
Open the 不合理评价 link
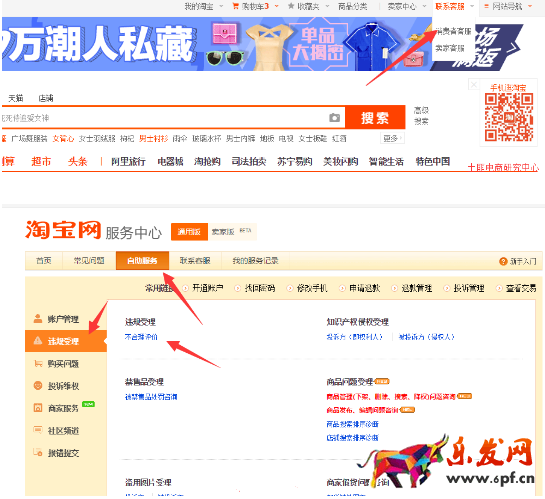coord(141,337)
